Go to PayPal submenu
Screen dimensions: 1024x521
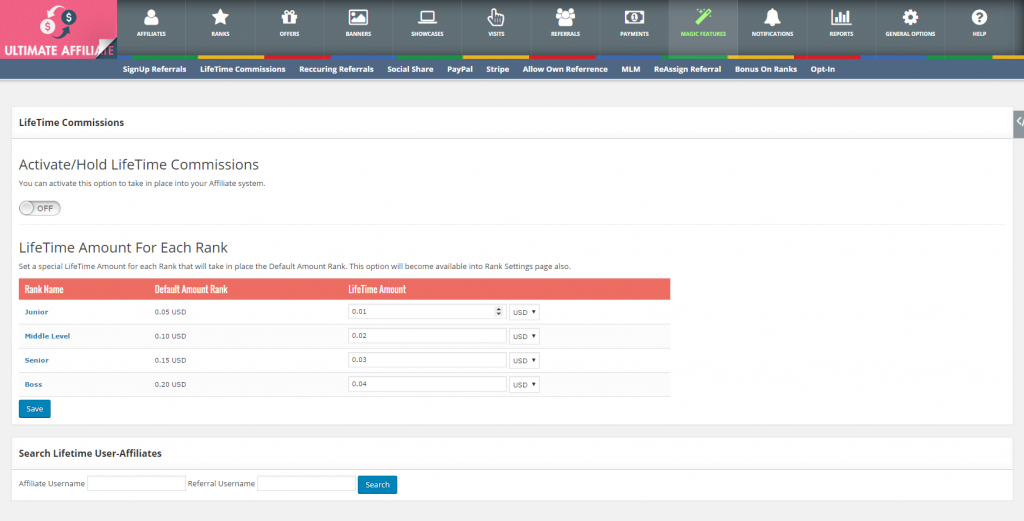pyautogui.click(x=460, y=69)
